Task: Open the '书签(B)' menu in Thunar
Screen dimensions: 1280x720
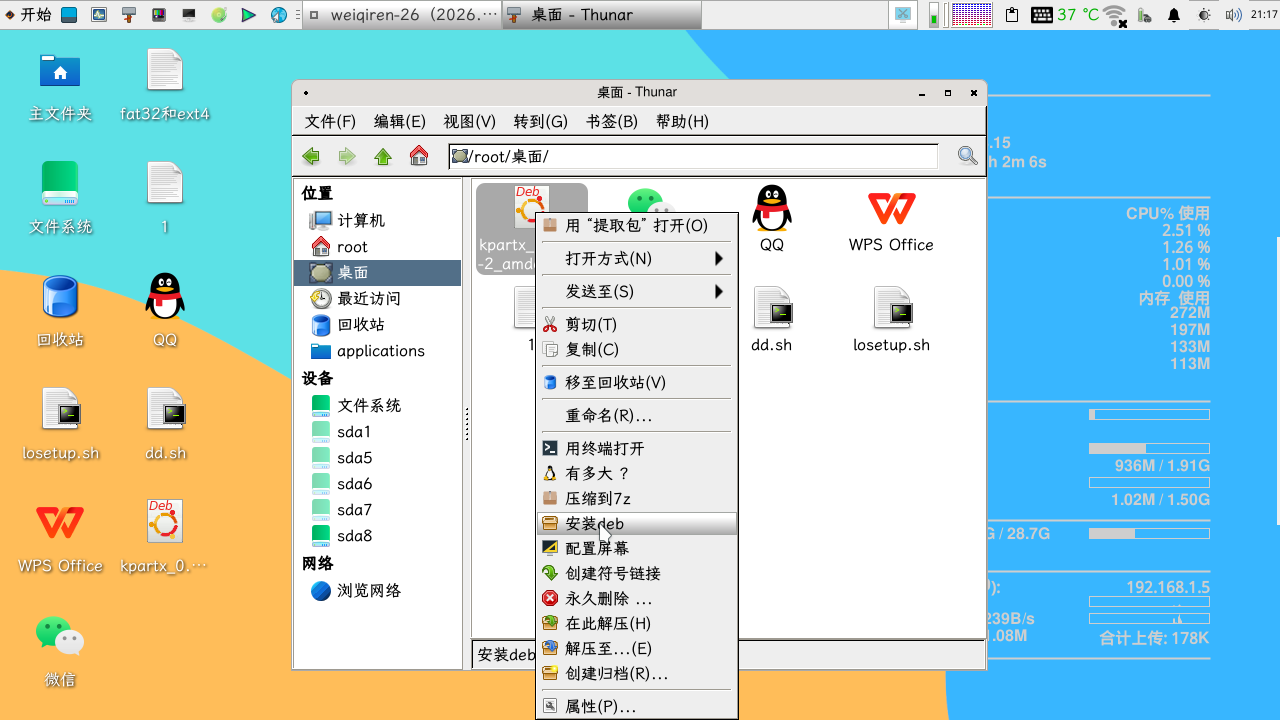Action: click(x=612, y=121)
